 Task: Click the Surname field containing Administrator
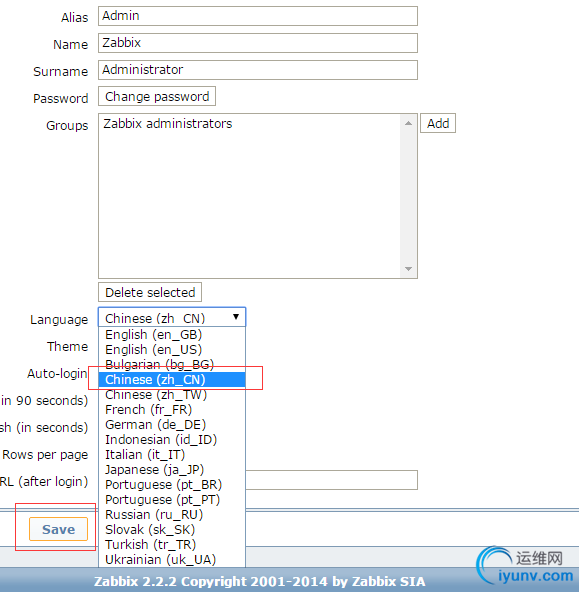click(258, 70)
